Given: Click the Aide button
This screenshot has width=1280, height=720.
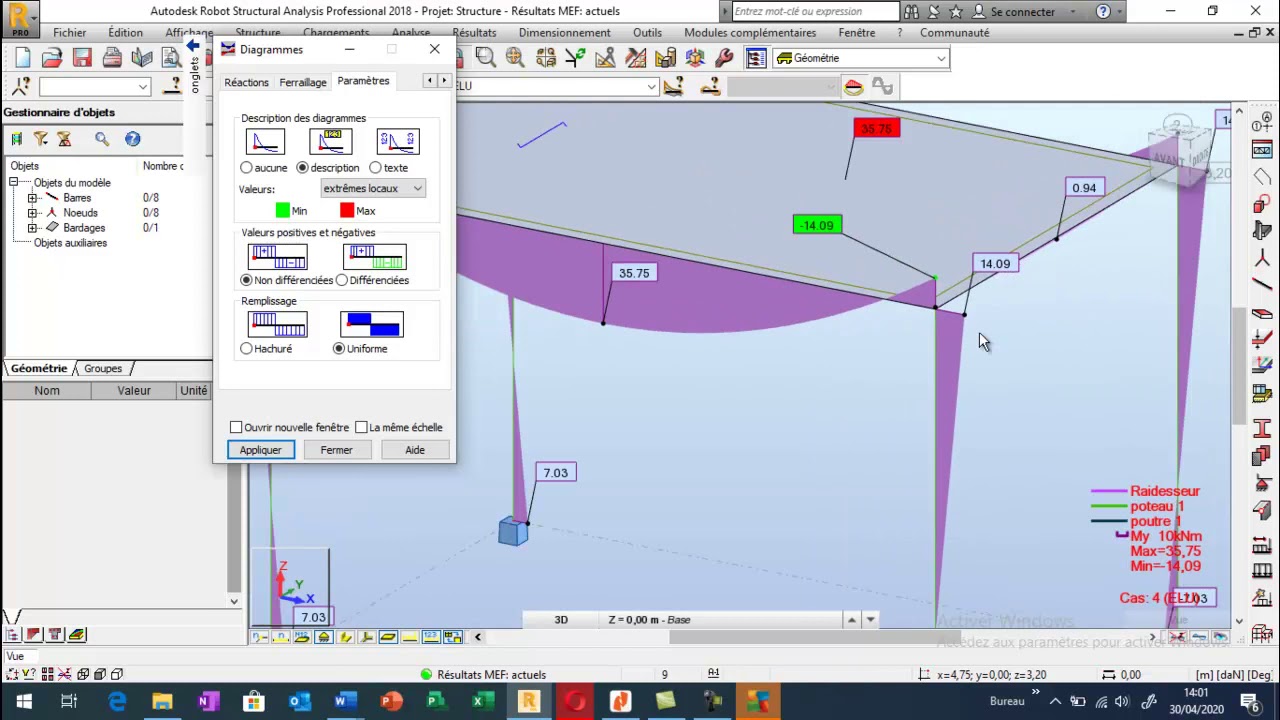Looking at the screenshot, I should [414, 450].
